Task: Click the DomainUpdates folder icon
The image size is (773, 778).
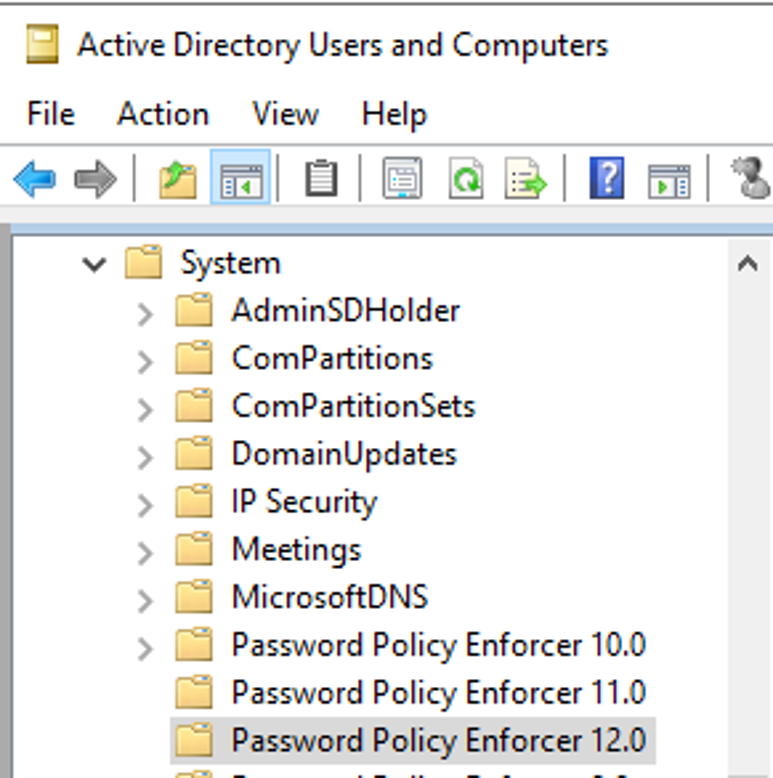Action: point(194,453)
